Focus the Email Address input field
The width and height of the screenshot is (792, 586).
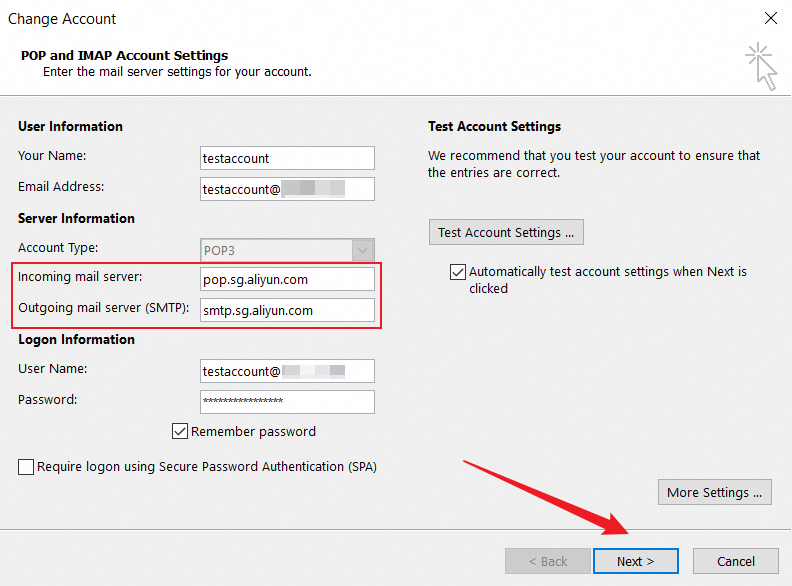point(287,189)
